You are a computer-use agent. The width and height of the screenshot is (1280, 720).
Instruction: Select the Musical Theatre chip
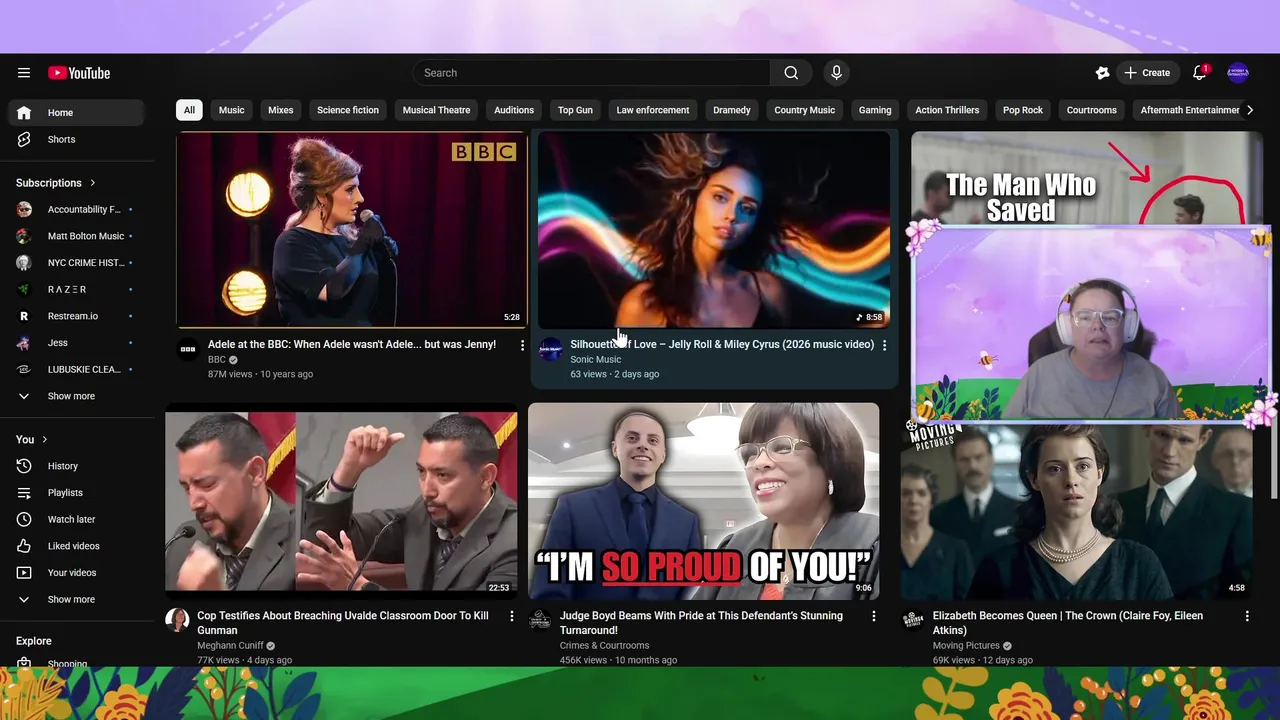[x=436, y=110]
